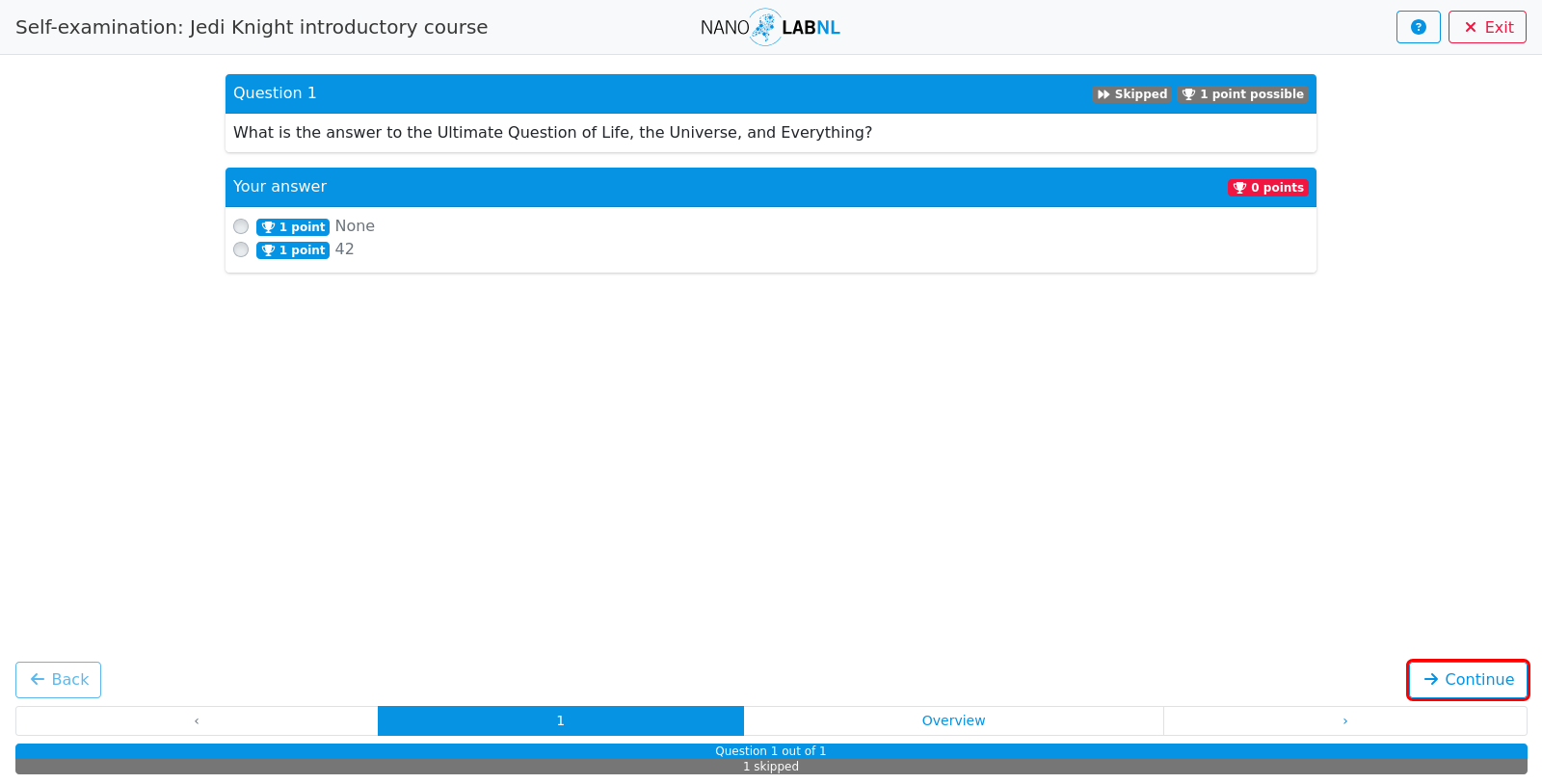This screenshot has height=784, width=1542.
Task: Open the help question mark icon
Action: pos(1418,27)
